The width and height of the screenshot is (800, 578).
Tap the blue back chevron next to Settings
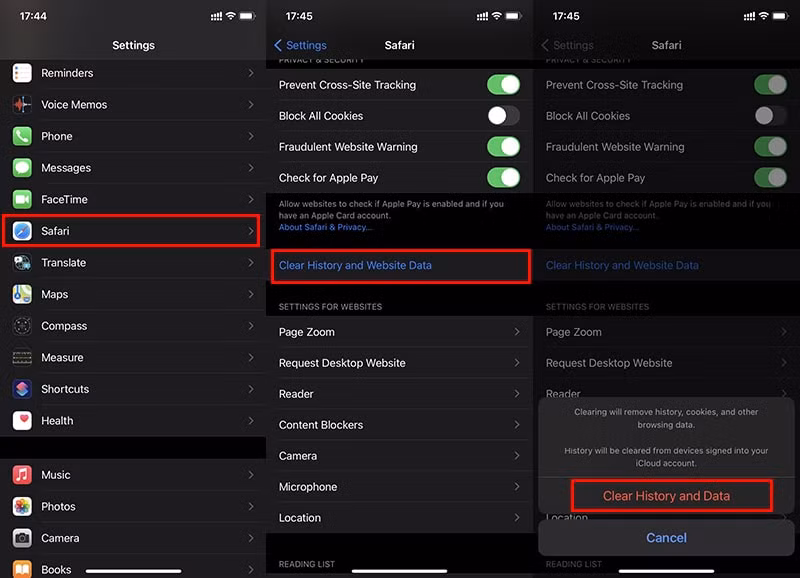(278, 45)
